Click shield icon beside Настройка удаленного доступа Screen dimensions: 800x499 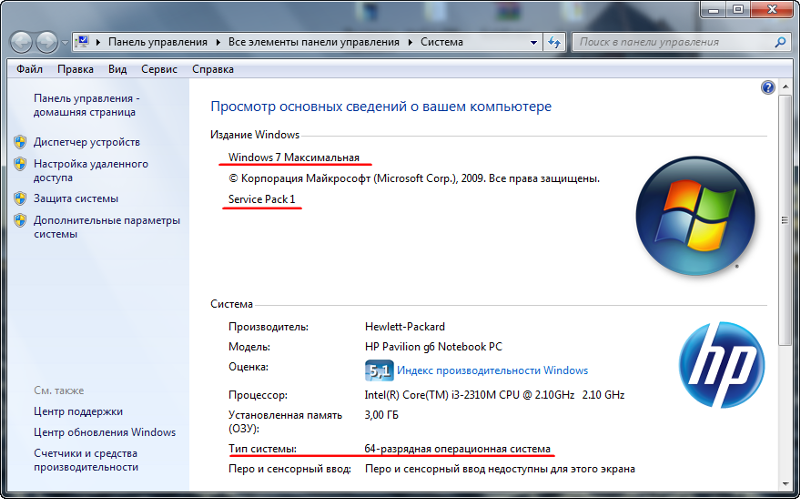click(x=20, y=164)
